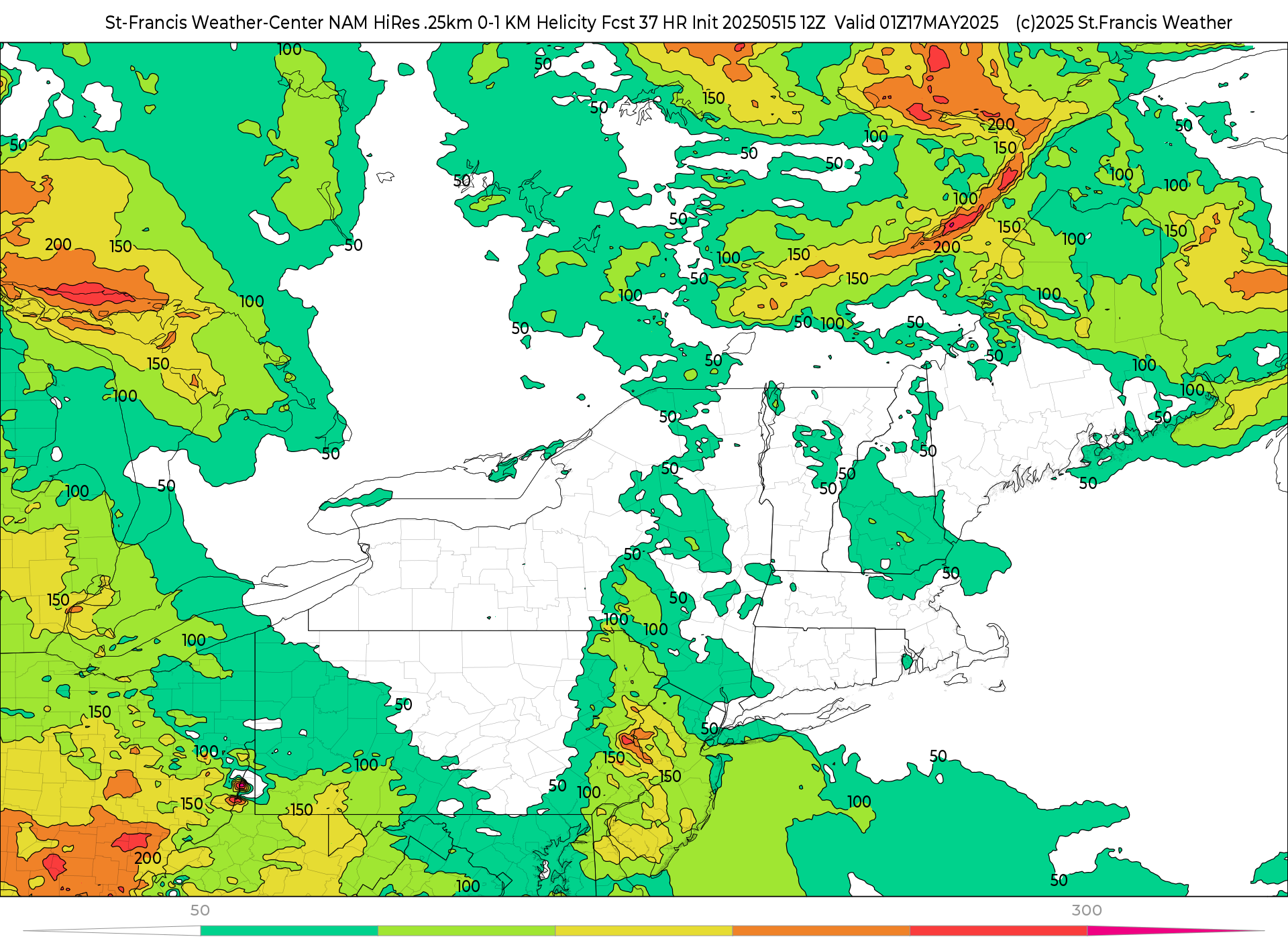Click "Init 20250515 12Z" in the title
The width and height of the screenshot is (1288, 939).
click(x=759, y=23)
